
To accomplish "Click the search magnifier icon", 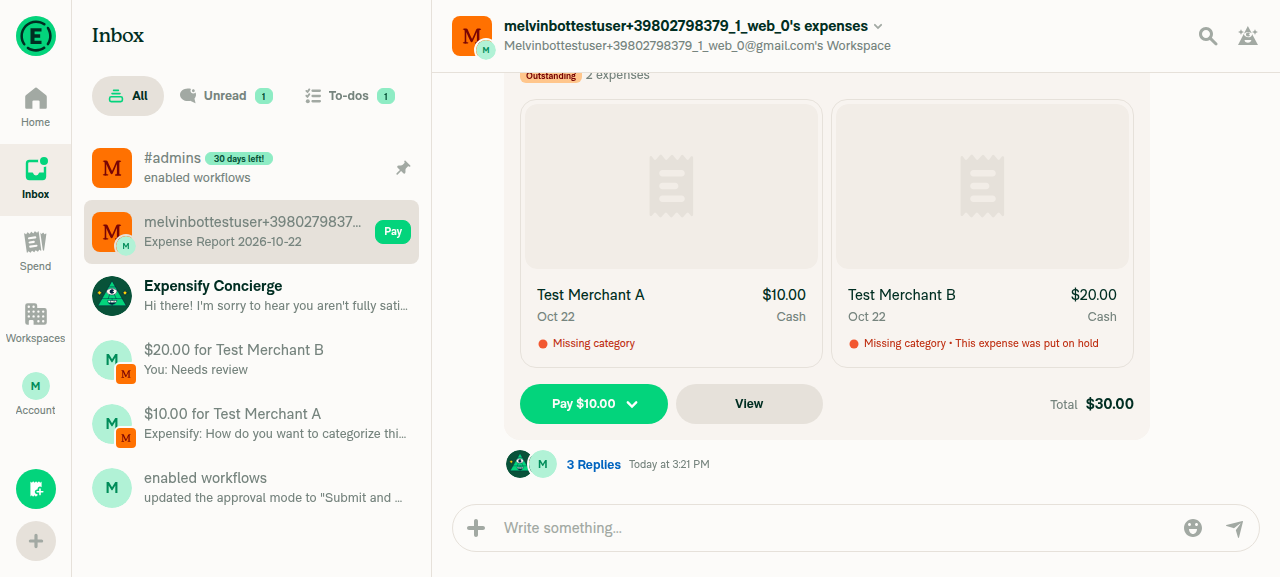I will [x=1208, y=36].
